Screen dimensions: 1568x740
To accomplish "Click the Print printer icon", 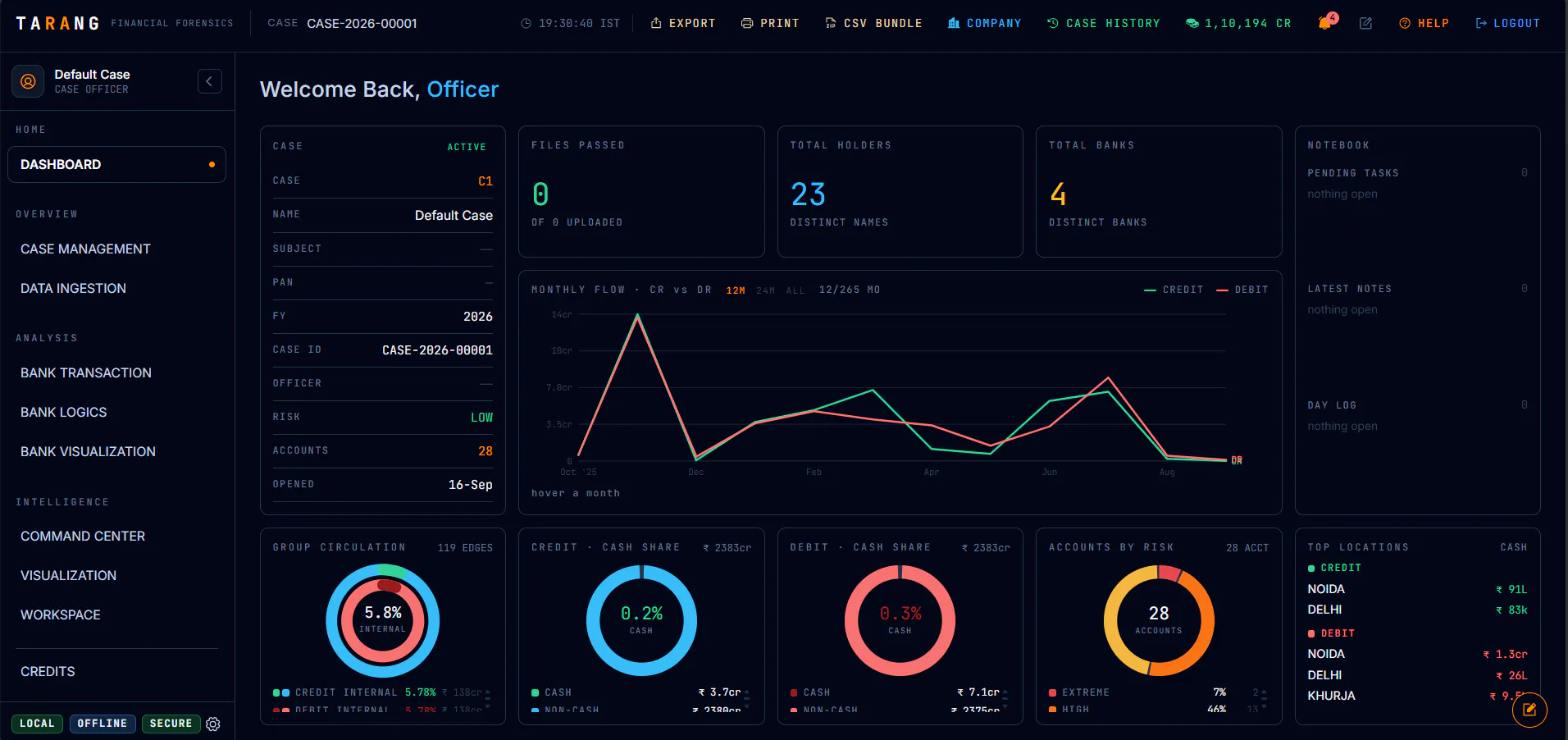I will (747, 23).
